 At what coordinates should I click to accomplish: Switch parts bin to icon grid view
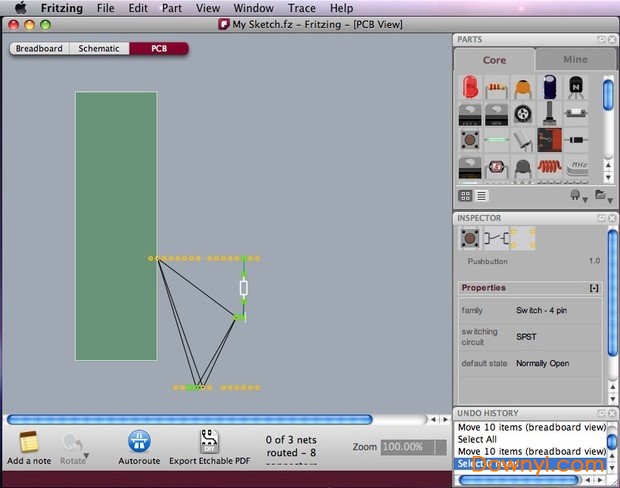coord(466,196)
